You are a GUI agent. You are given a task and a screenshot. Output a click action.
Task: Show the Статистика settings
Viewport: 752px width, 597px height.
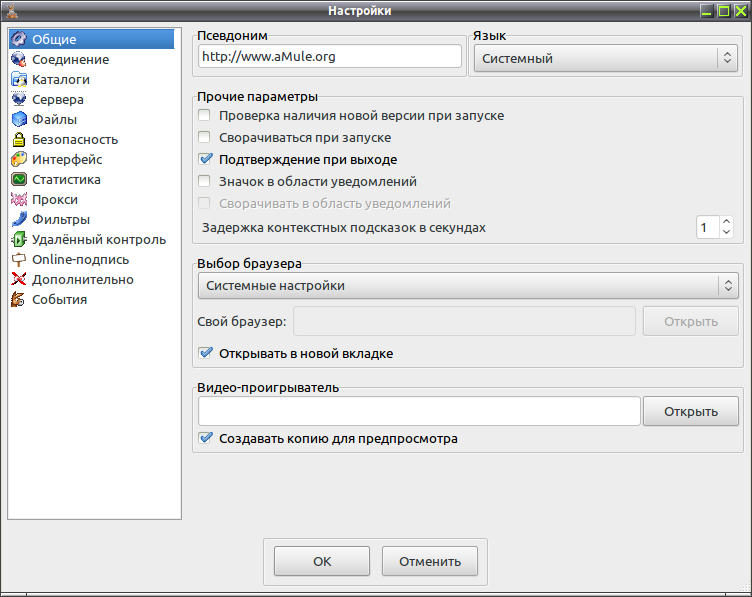[66, 180]
